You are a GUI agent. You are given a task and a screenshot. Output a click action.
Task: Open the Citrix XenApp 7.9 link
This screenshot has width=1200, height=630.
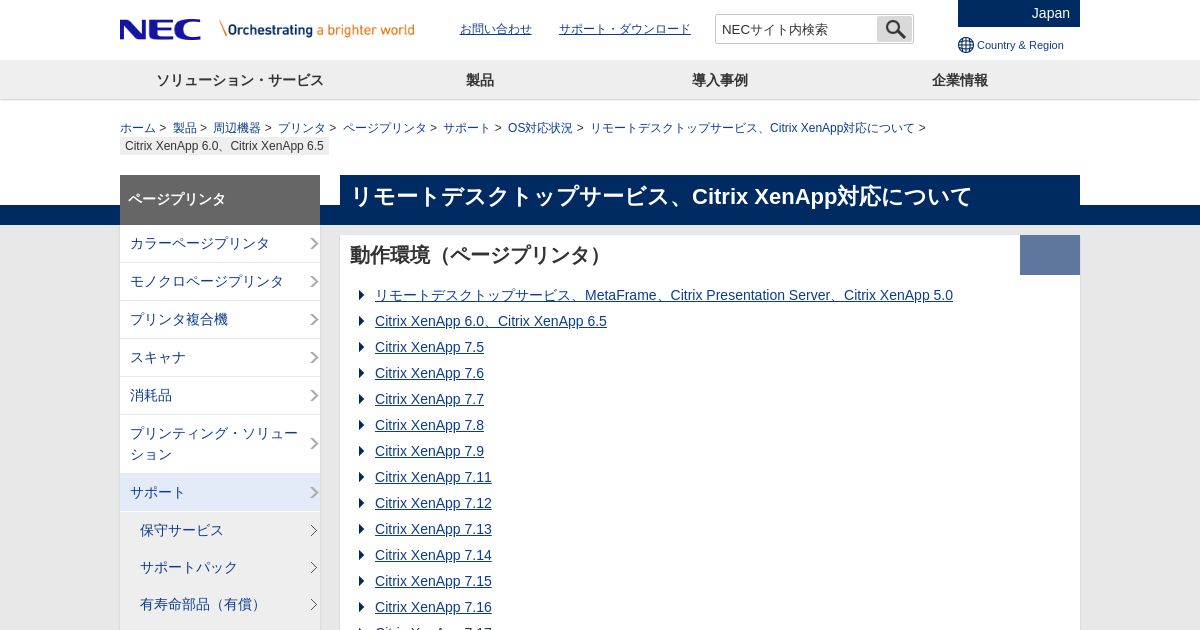point(429,451)
